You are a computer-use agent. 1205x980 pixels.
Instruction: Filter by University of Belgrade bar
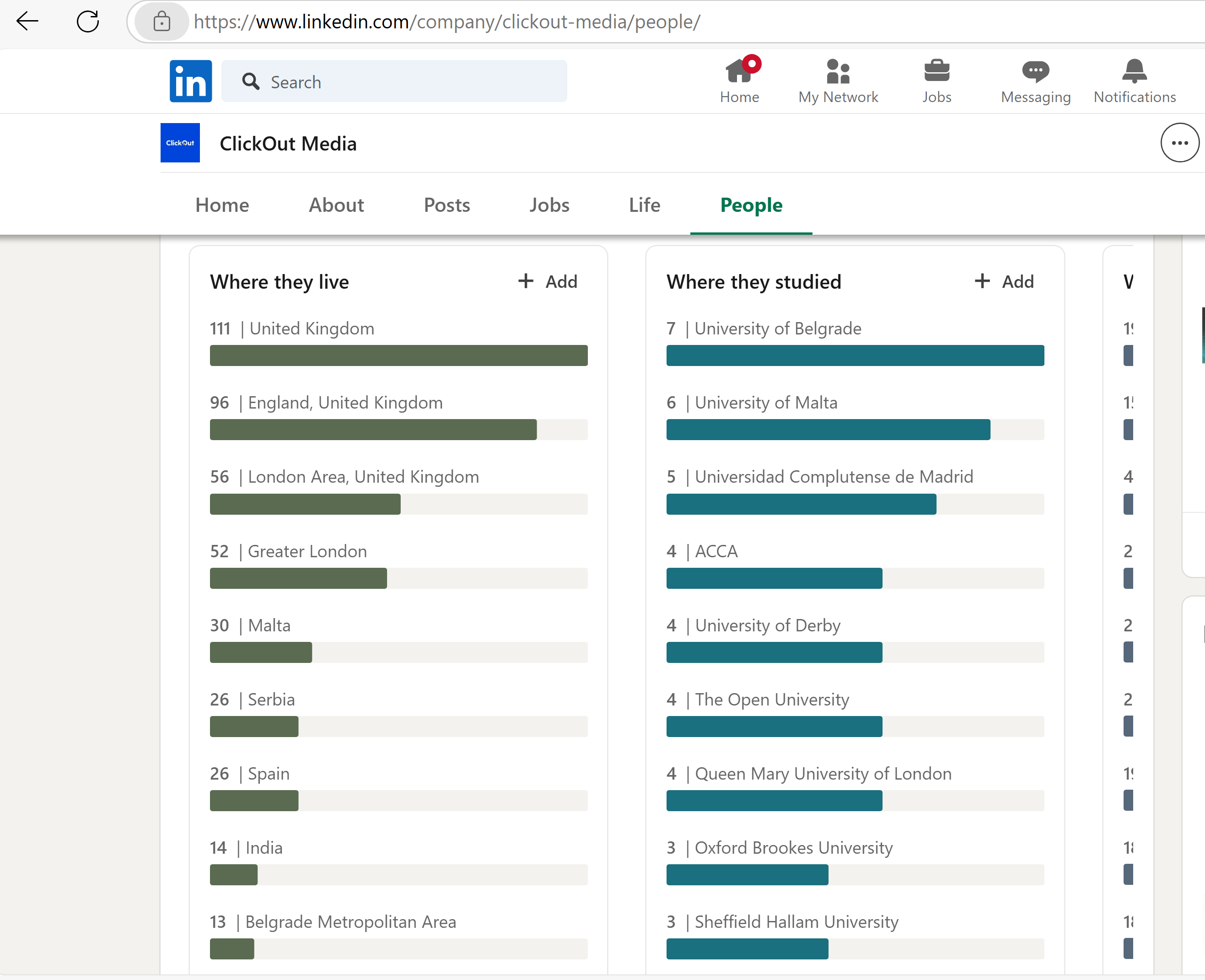[855, 355]
